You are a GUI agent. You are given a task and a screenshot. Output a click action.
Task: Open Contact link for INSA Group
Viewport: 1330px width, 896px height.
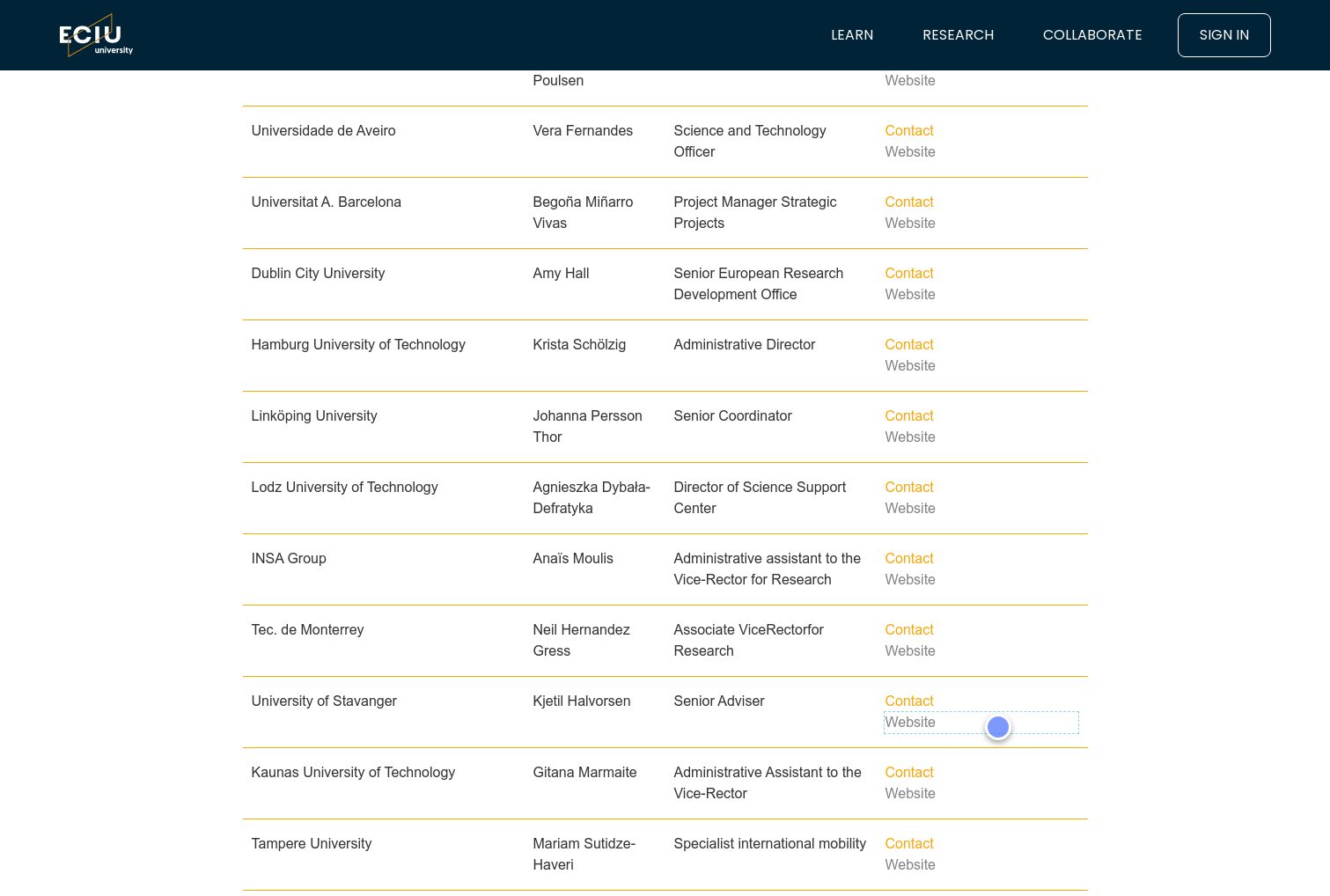coord(909,558)
